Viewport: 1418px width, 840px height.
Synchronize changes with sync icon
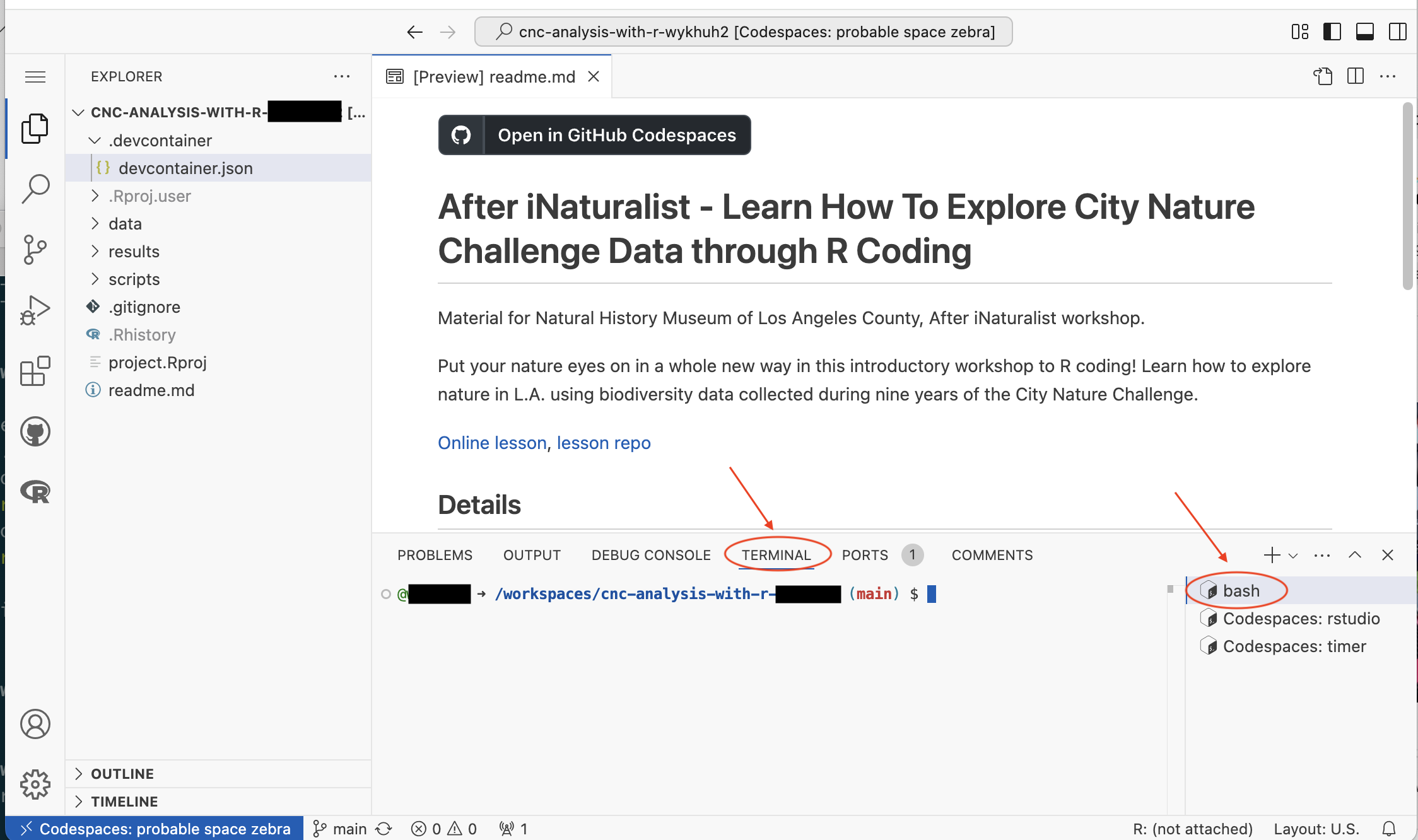click(384, 828)
